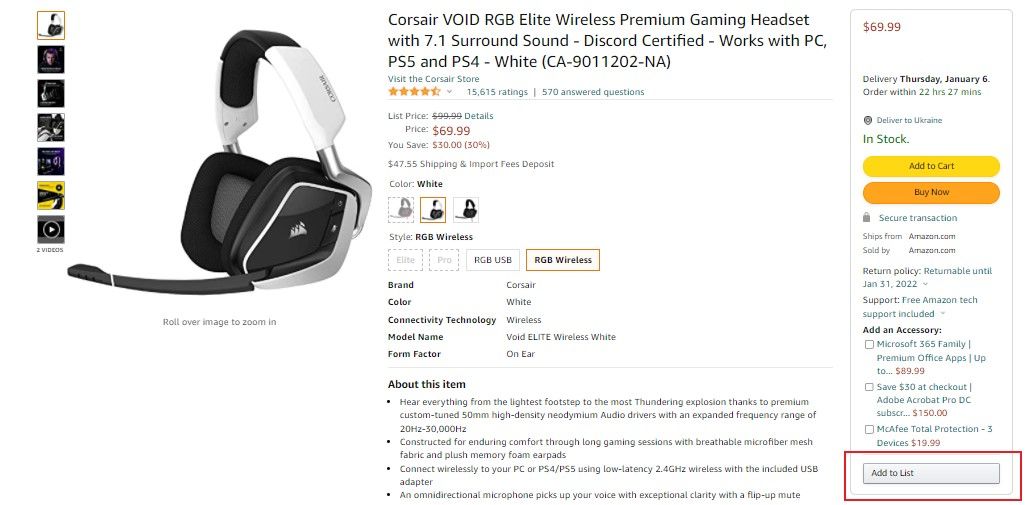
Task: Open the yellow Corsair infographic thumbnail
Action: (x=51, y=196)
